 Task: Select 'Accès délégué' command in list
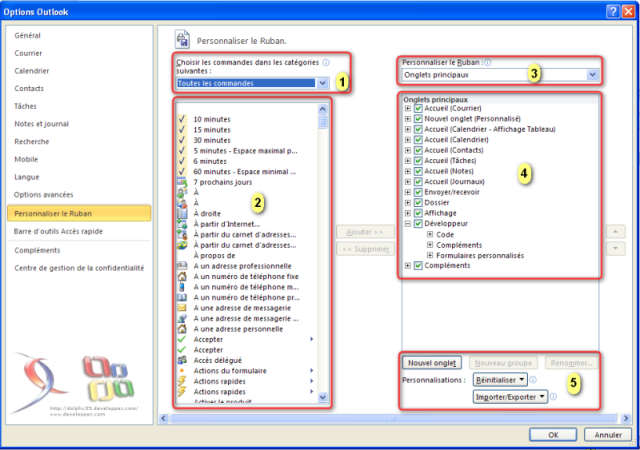tap(216, 360)
